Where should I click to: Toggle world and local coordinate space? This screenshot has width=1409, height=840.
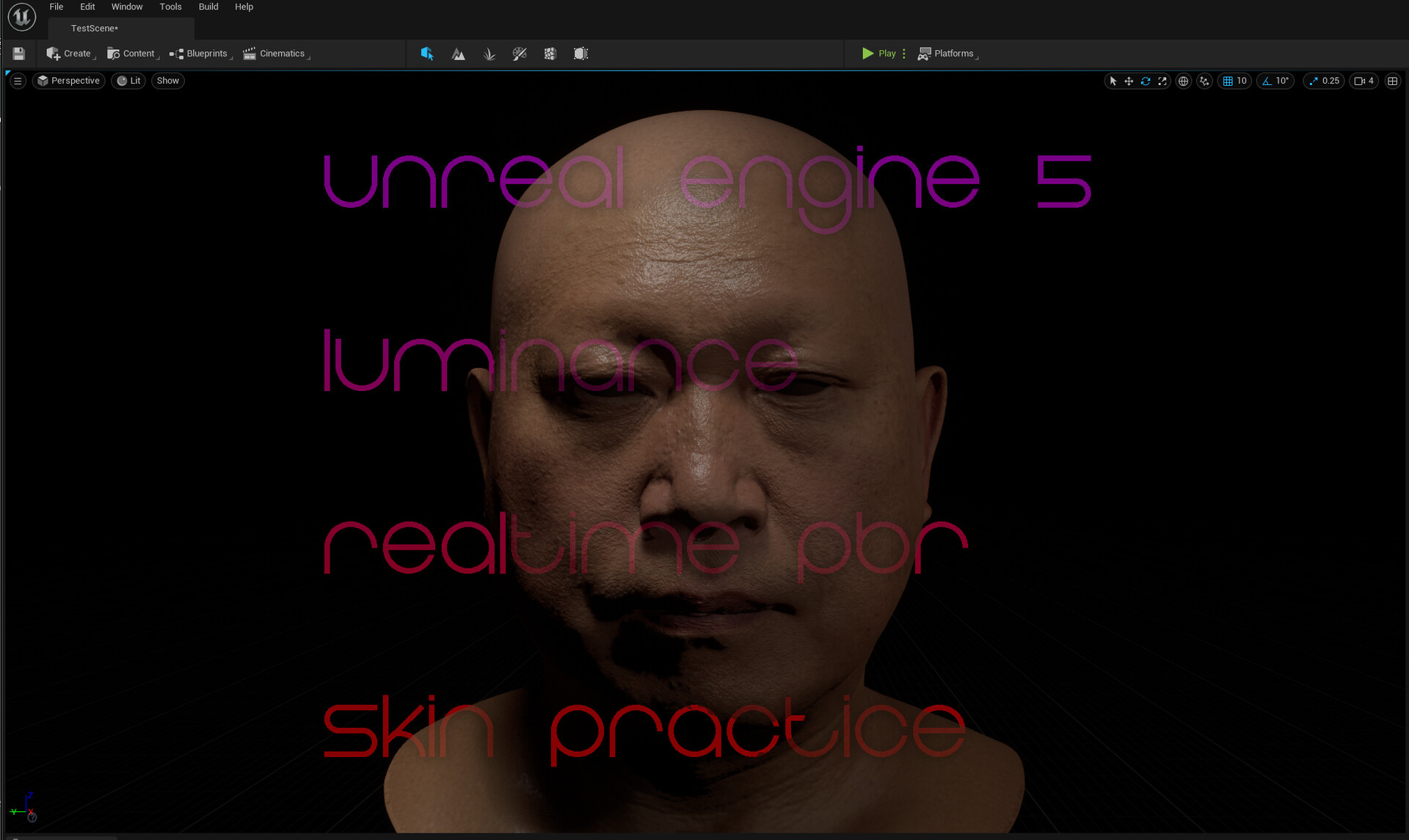(1183, 81)
